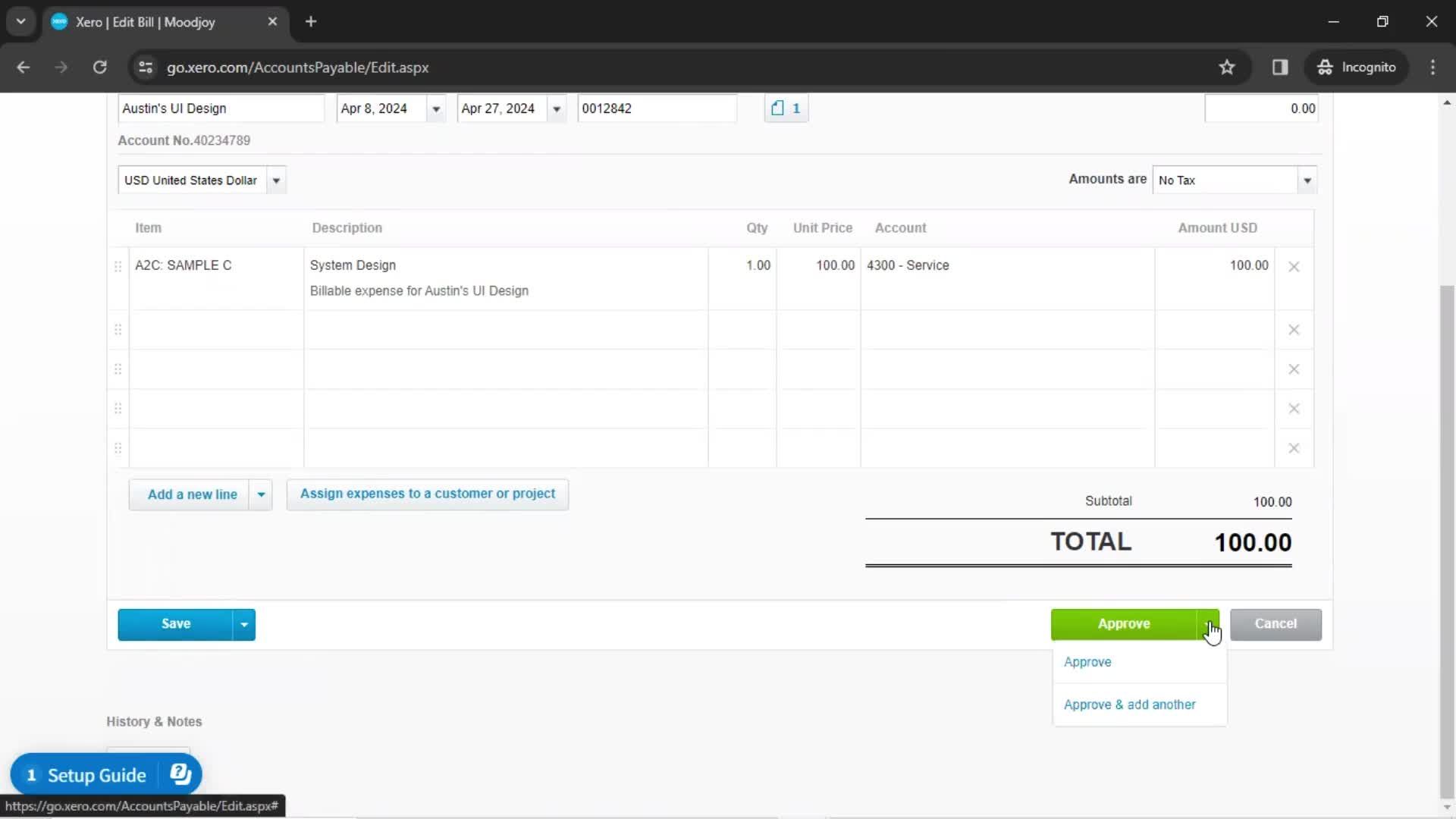1456x819 pixels.
Task: Click drag handle of third line row
Action: [x=118, y=369]
